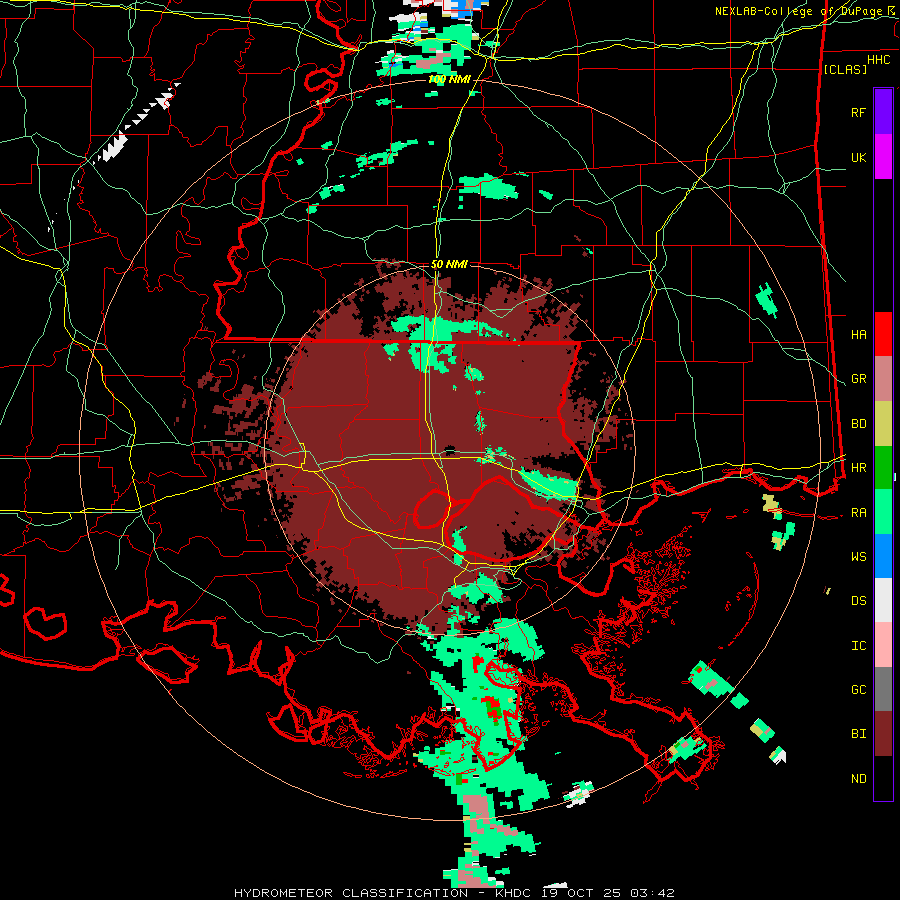Image resolution: width=900 pixels, height=900 pixels.
Task: Click the gray GC legend swatch
Action: click(883, 689)
